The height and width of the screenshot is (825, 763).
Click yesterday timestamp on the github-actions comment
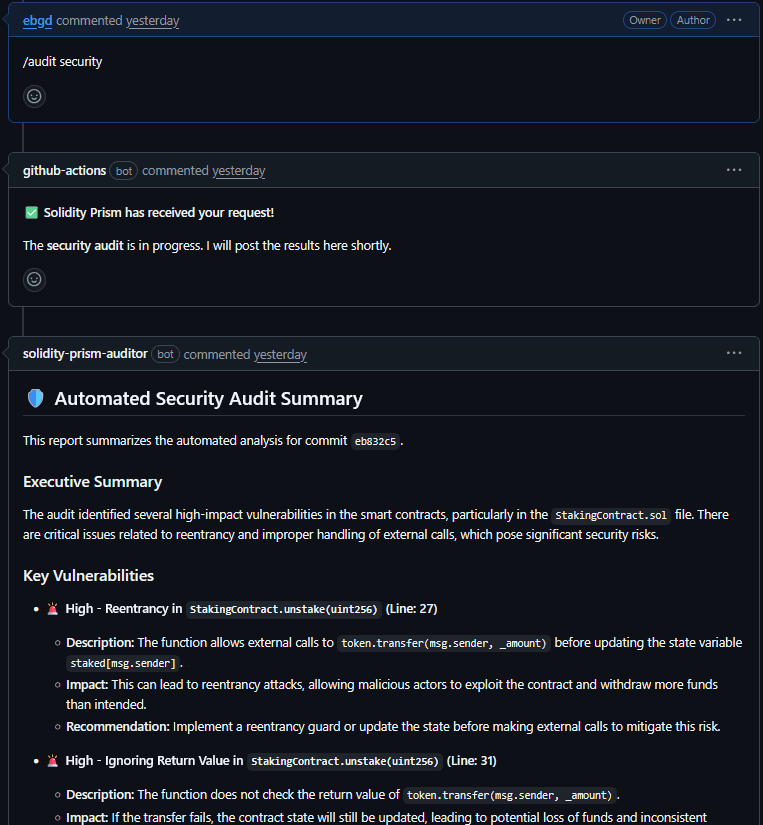(x=239, y=170)
